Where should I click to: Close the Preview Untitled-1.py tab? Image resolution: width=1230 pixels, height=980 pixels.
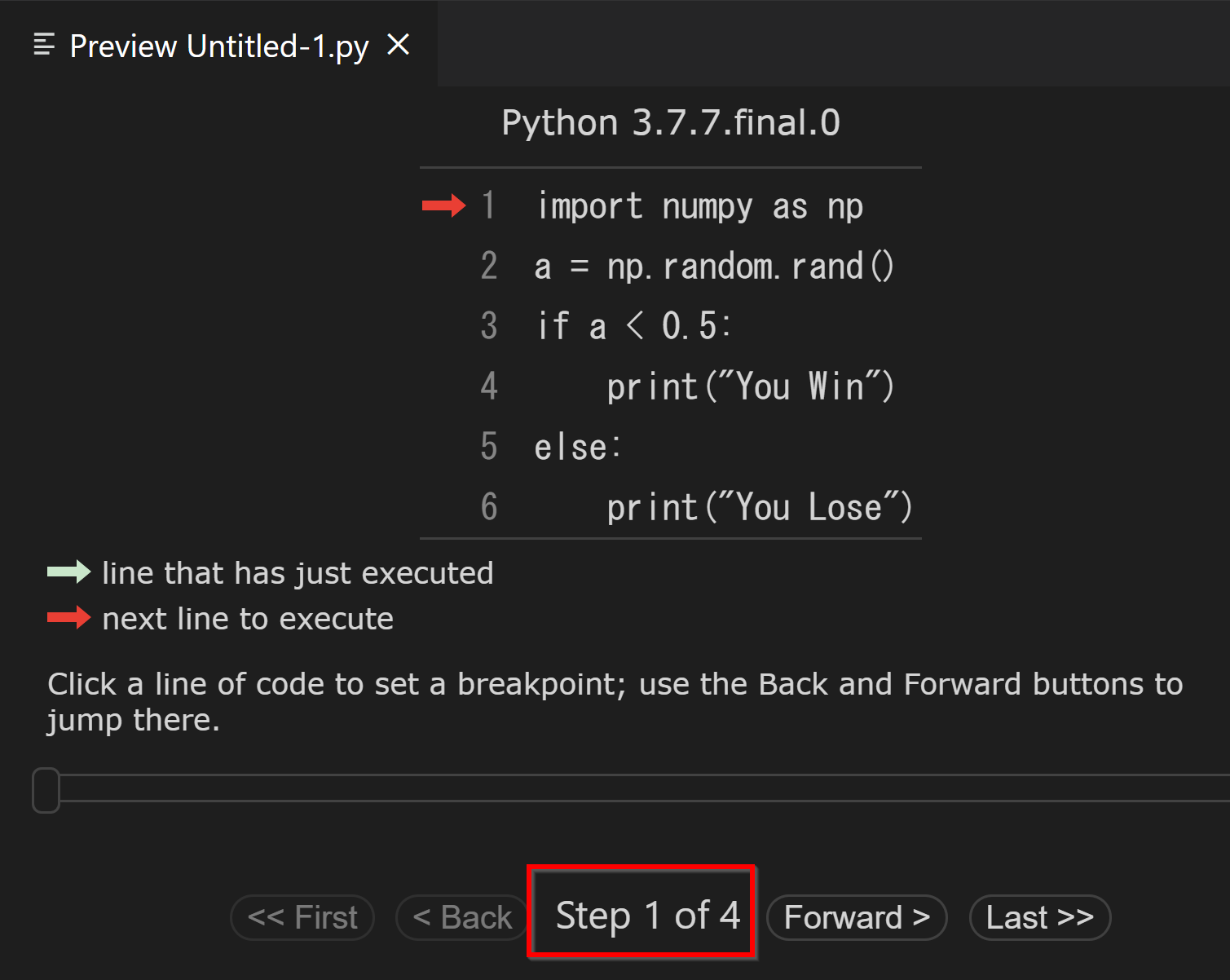(398, 45)
